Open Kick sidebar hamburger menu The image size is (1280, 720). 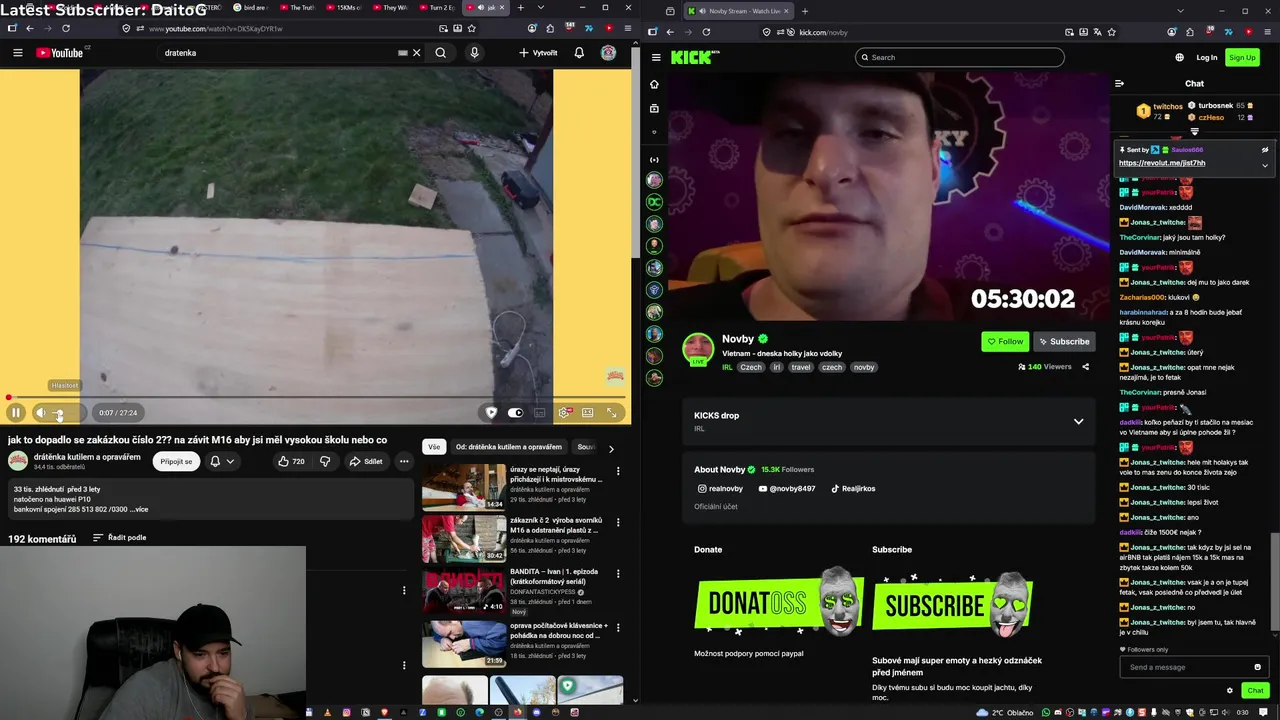656,57
